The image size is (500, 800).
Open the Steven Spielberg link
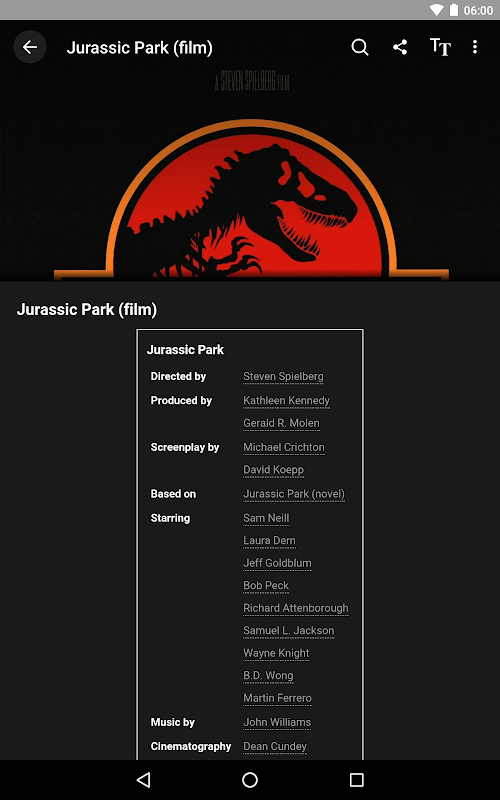click(283, 377)
